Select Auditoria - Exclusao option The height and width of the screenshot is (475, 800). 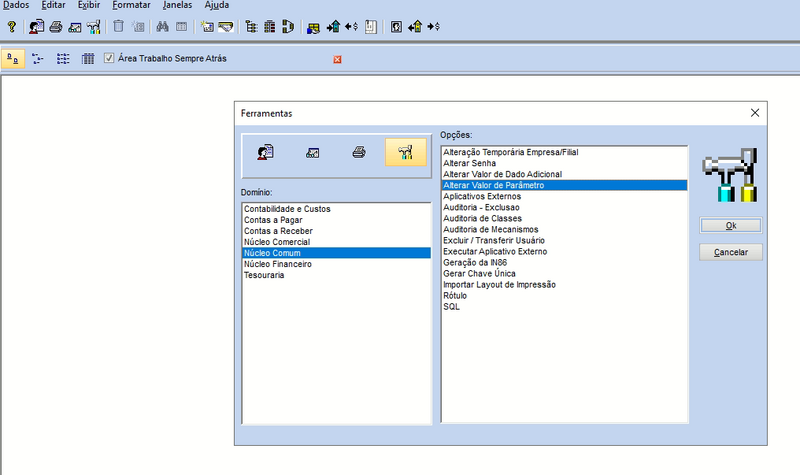point(564,207)
